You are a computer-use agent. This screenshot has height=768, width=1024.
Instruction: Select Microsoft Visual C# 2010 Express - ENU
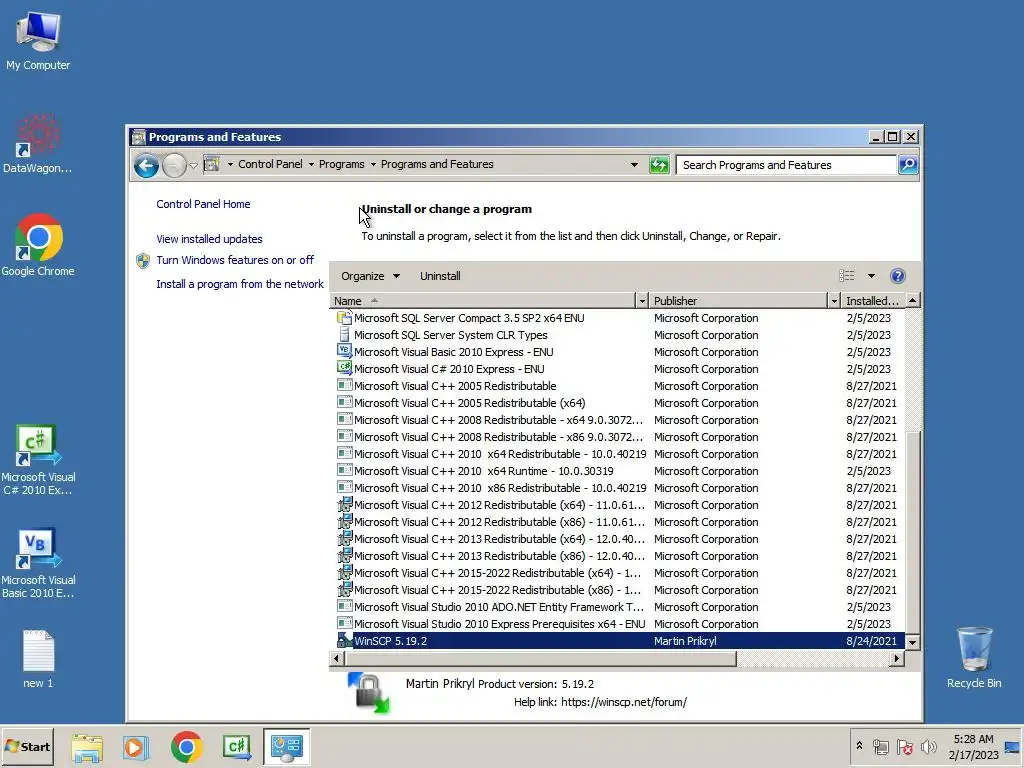617,369
